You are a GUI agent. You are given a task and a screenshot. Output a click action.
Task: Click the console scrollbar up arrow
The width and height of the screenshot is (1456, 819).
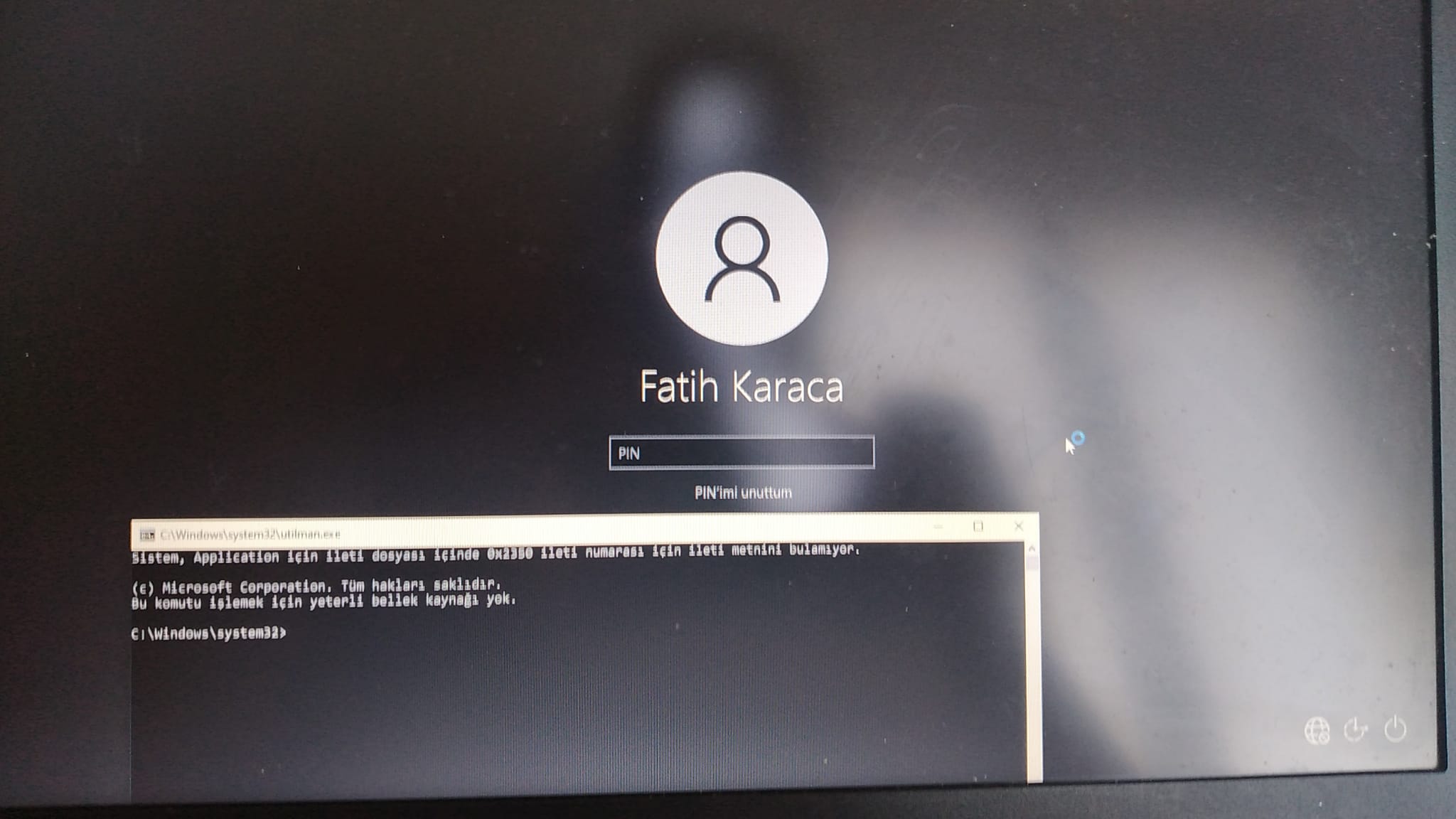click(x=1032, y=548)
